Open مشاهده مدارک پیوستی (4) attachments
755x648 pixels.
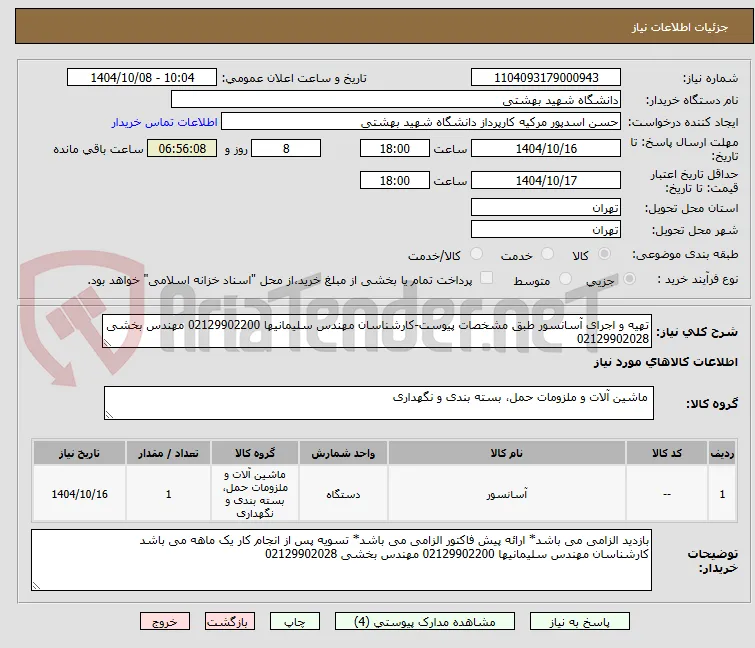click(425, 622)
